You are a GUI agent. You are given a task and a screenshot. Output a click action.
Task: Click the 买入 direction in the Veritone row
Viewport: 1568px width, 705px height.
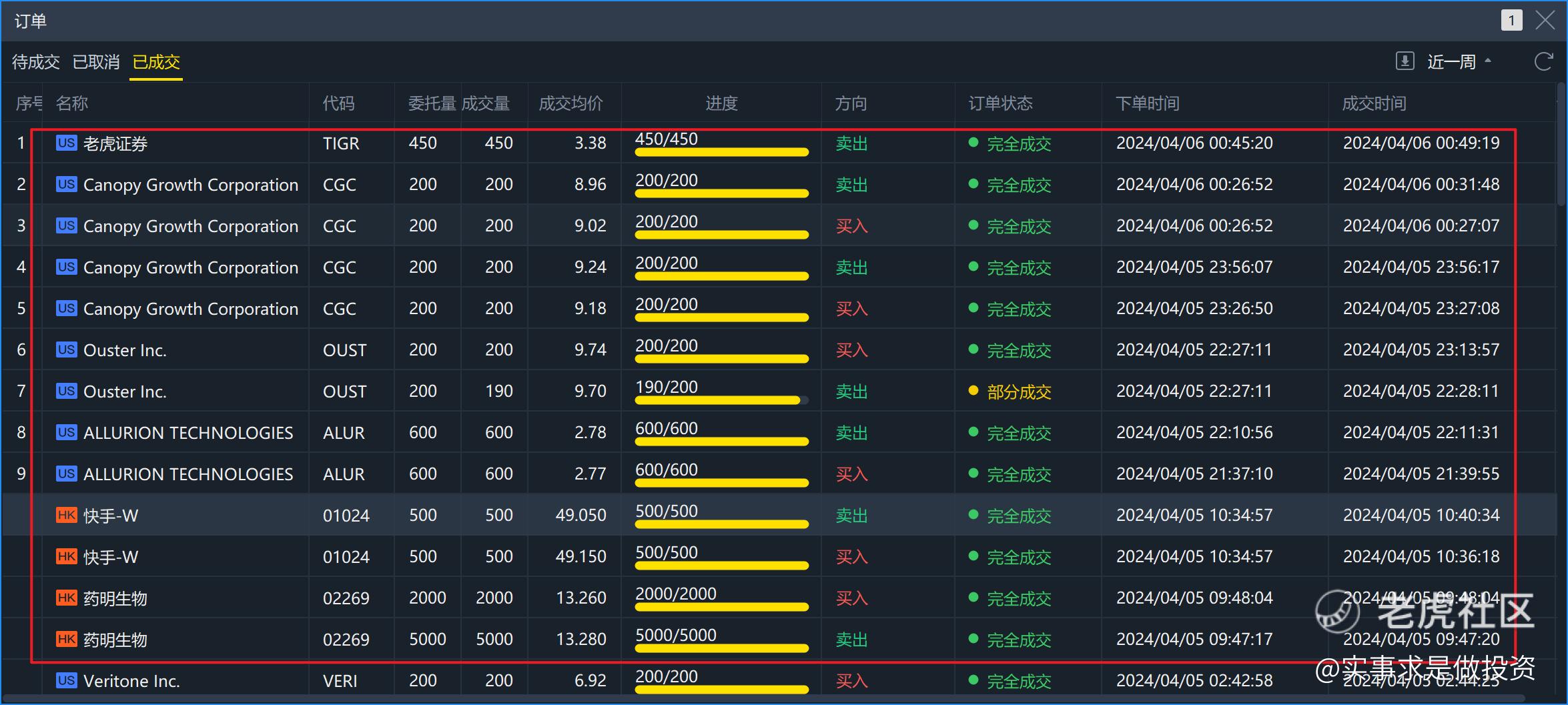click(851, 681)
